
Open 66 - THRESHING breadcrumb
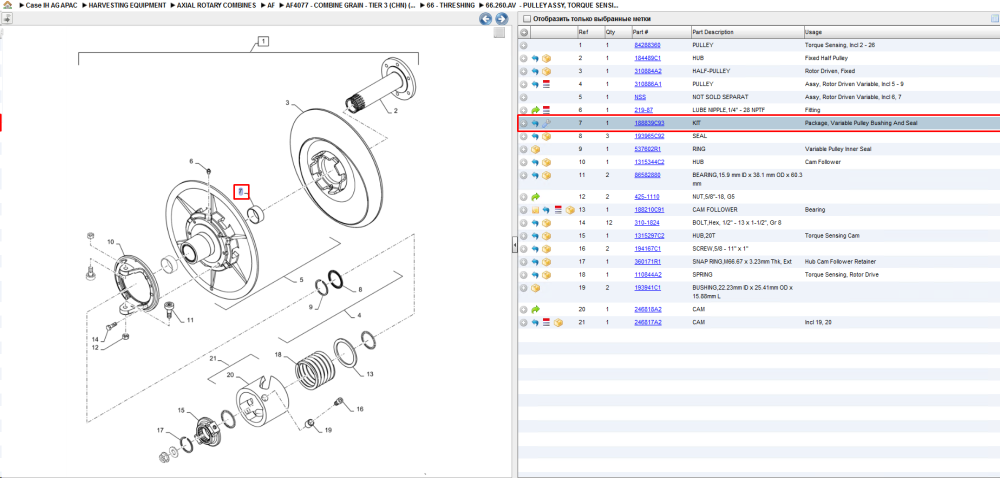point(451,5)
